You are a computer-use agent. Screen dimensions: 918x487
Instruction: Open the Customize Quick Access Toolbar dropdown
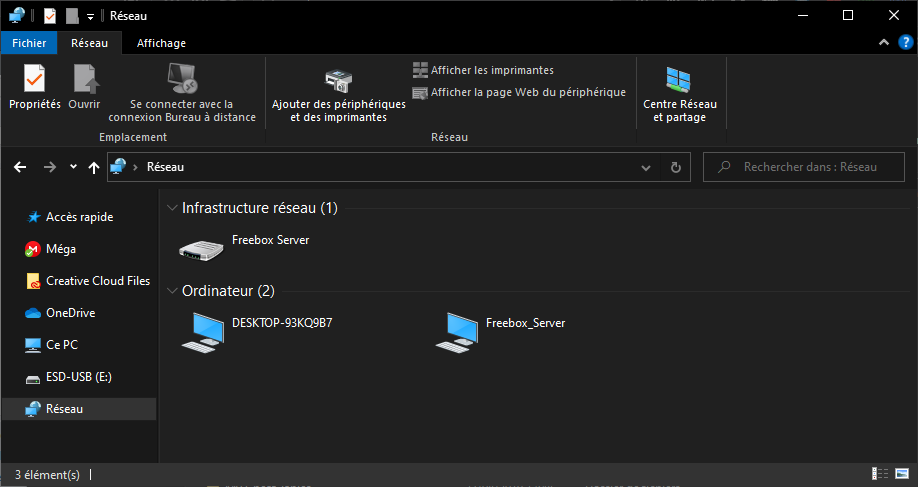coord(90,16)
